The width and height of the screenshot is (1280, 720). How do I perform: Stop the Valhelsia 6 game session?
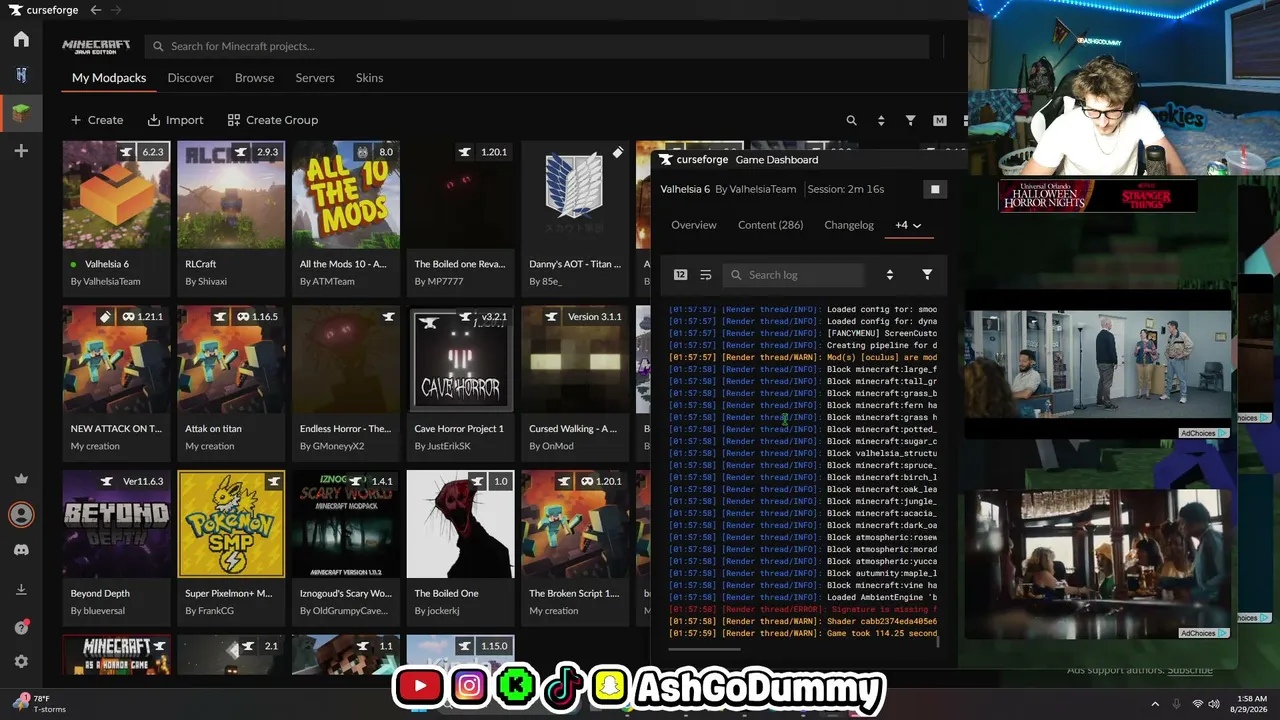tap(935, 189)
